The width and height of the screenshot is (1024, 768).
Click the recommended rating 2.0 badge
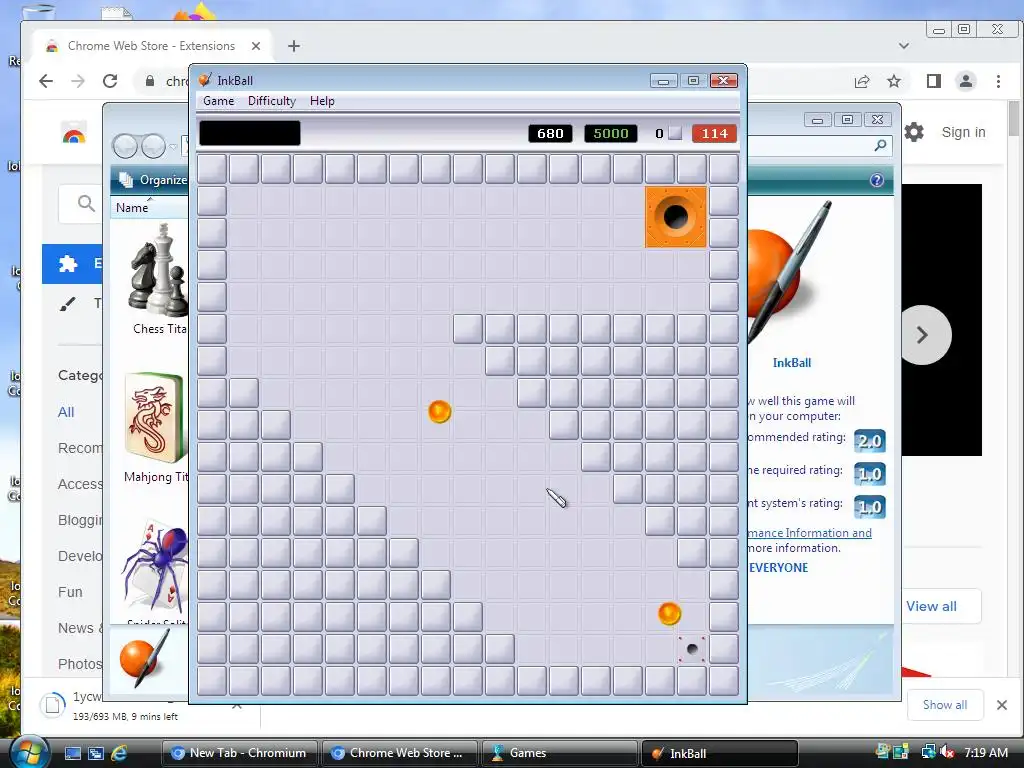(869, 441)
